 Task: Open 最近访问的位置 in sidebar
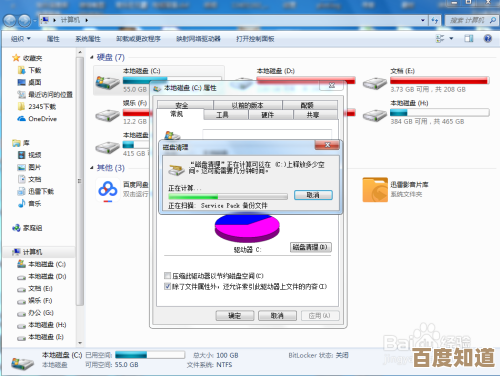pyautogui.click(x=50, y=95)
